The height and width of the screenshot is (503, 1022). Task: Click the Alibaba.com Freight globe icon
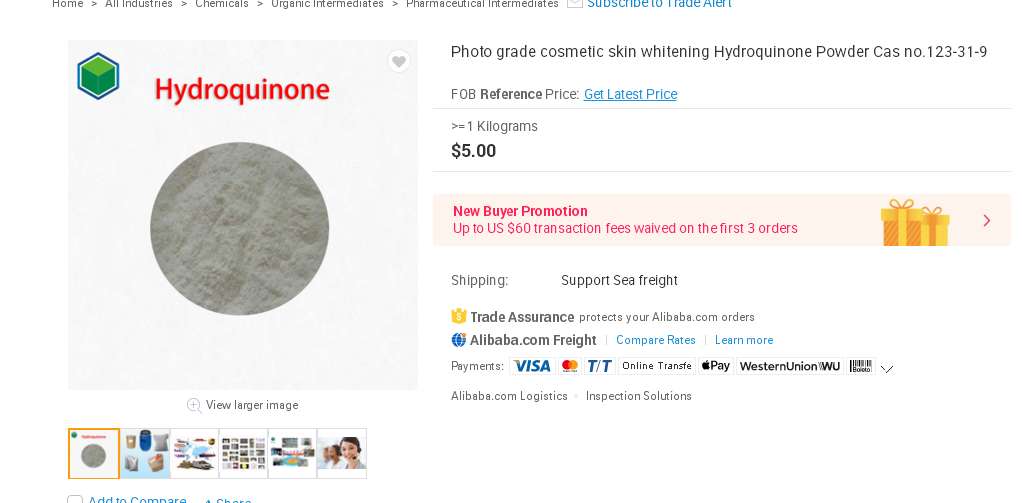click(459, 340)
